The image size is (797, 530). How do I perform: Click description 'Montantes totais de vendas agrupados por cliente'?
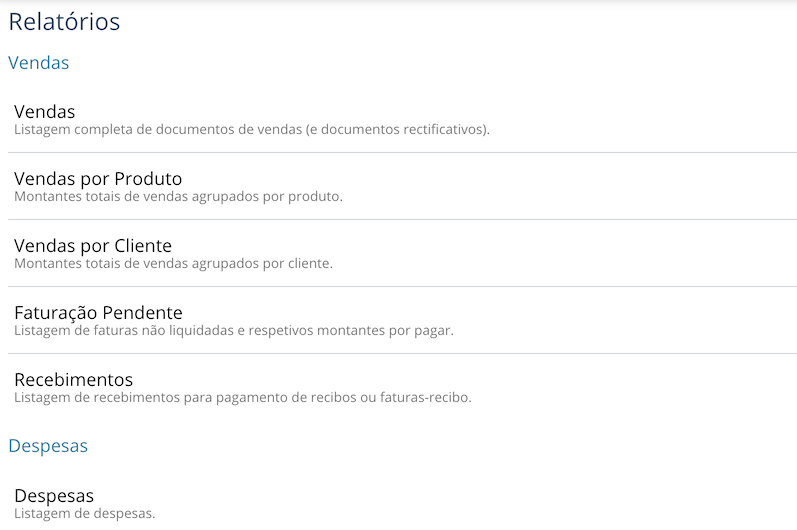173,264
